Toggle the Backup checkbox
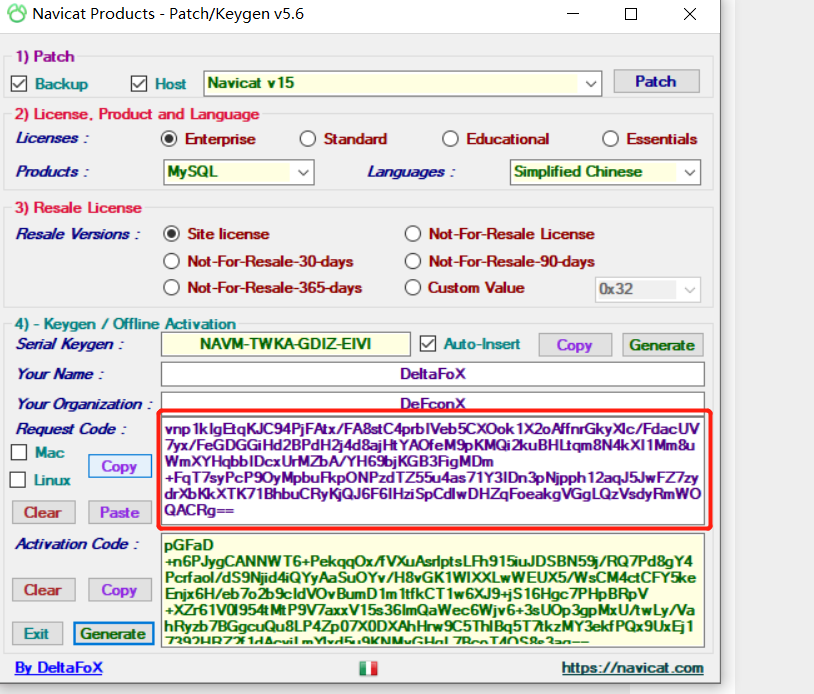 (x=19, y=84)
